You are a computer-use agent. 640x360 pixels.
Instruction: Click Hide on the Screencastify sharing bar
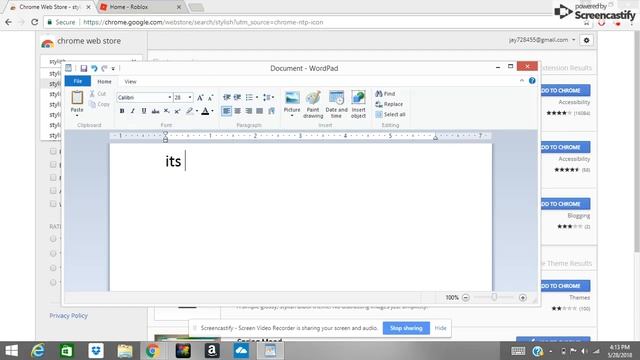(x=440, y=328)
